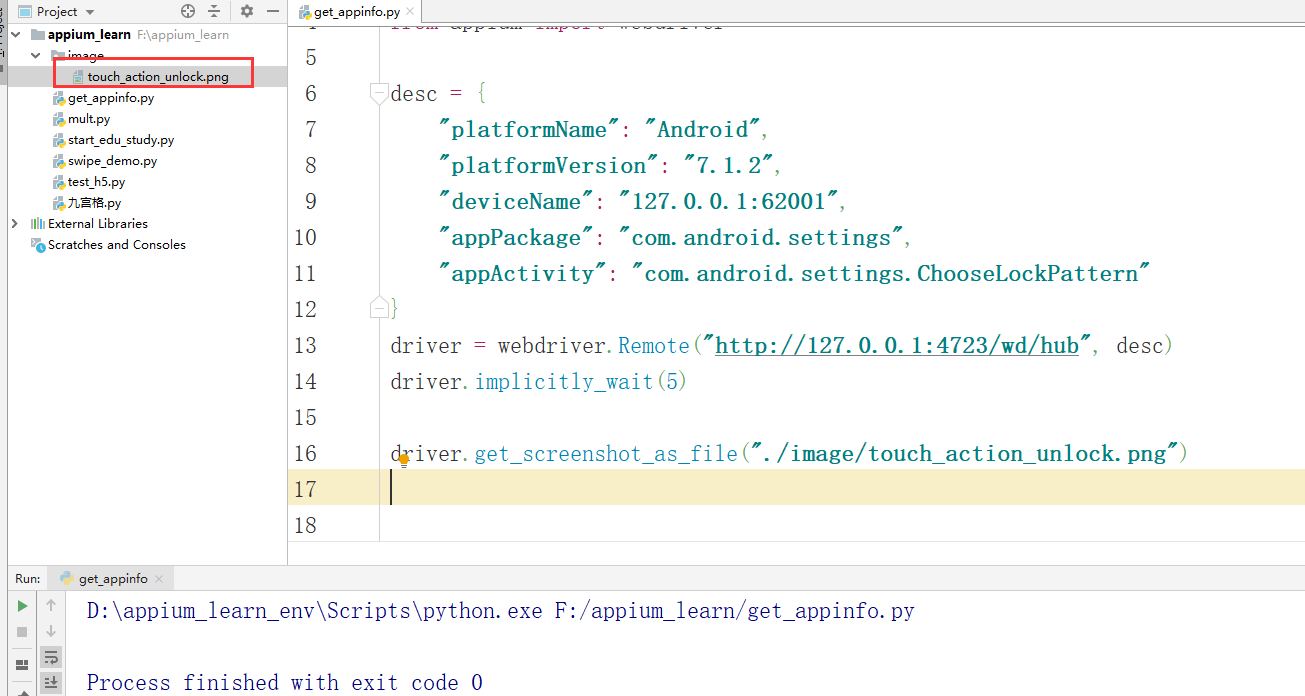1305x696 pixels.
Task: Select start_edu_study.py file
Action: tap(120, 140)
